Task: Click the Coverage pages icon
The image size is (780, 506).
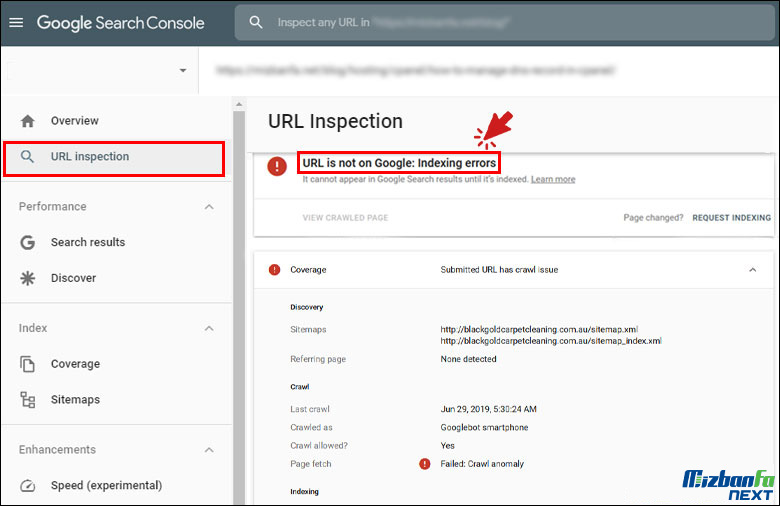Action: tap(27, 364)
